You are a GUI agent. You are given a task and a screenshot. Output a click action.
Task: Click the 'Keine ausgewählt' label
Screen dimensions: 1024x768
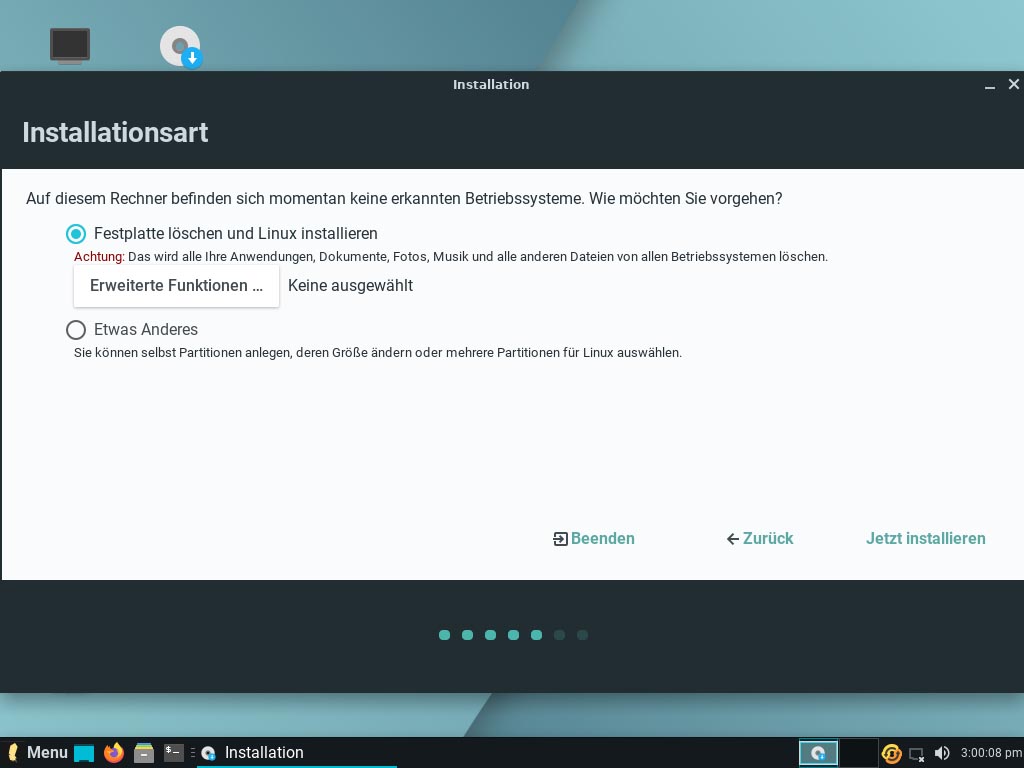(x=350, y=285)
